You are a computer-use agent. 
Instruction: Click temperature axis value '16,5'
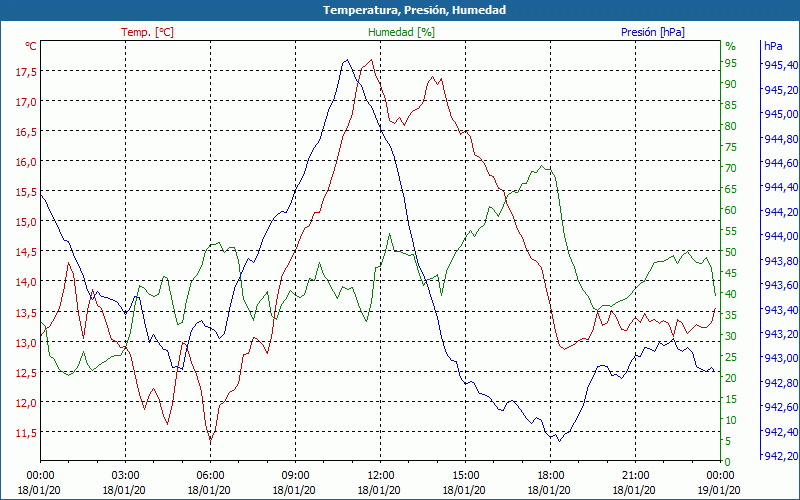[x=26, y=132]
